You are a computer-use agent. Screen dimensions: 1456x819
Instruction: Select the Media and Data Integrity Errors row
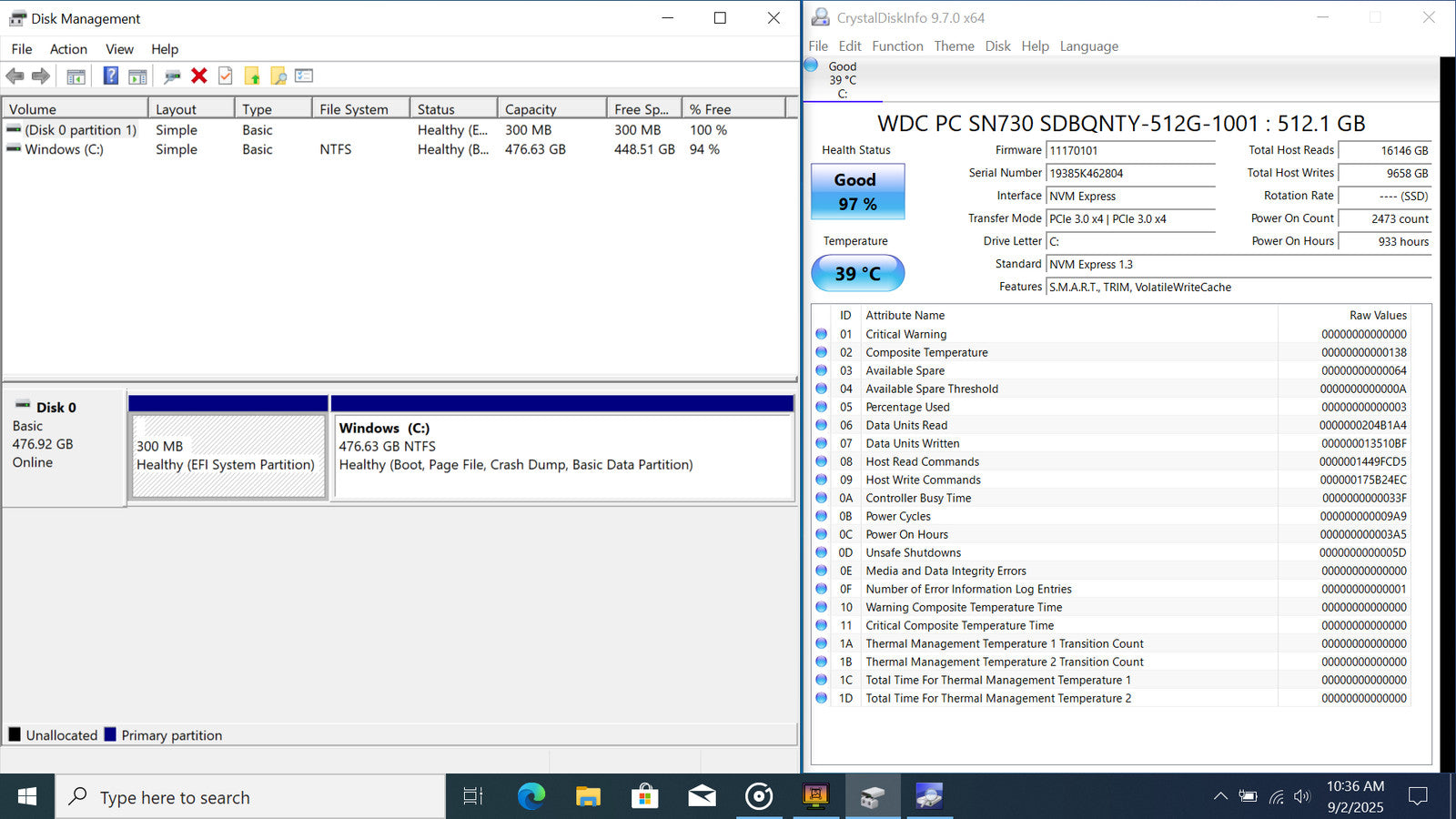click(1111, 571)
